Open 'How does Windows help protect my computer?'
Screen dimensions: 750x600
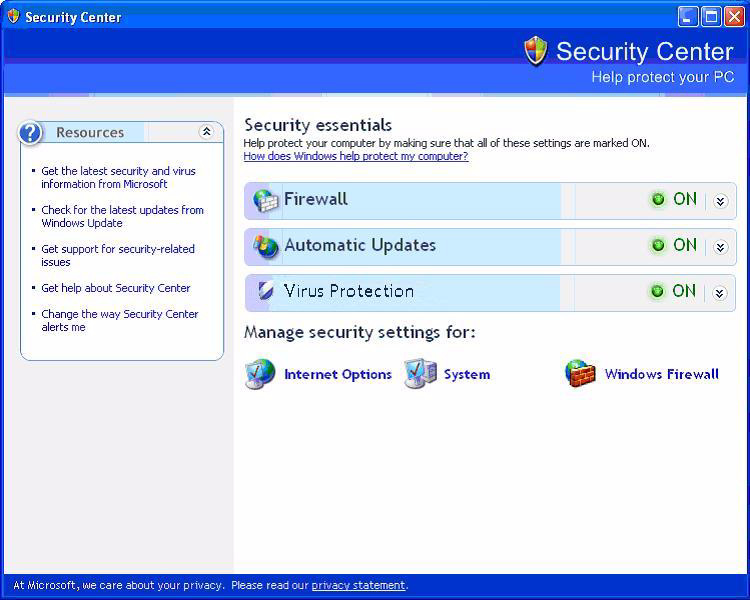click(356, 156)
